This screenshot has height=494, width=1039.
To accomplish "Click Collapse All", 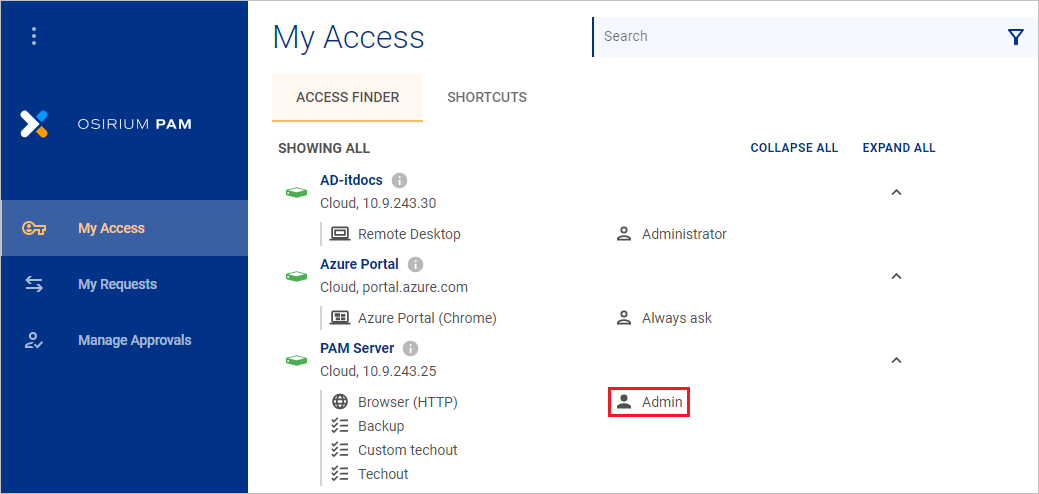I will pos(794,148).
